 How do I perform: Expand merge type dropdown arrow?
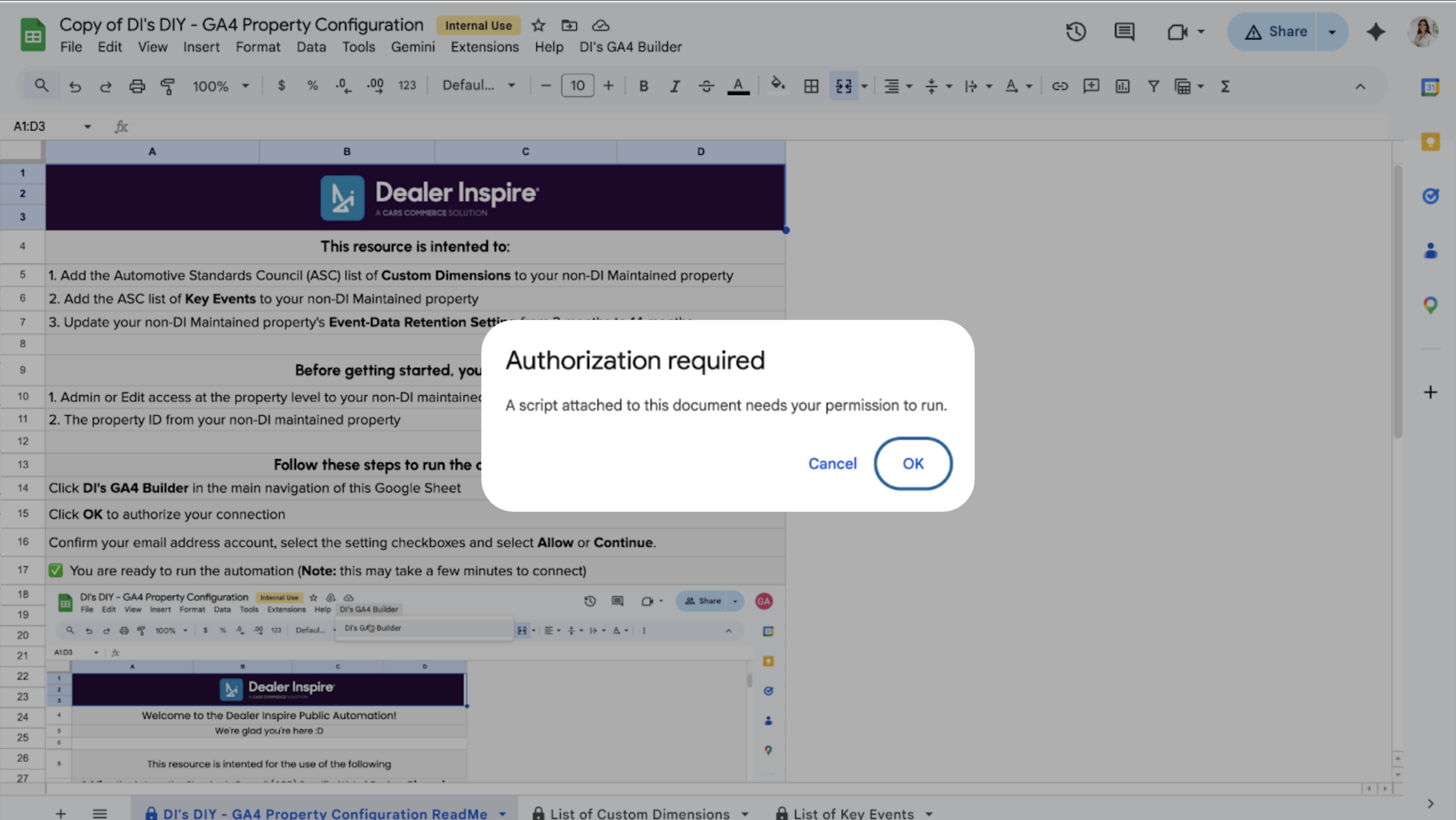point(864,86)
